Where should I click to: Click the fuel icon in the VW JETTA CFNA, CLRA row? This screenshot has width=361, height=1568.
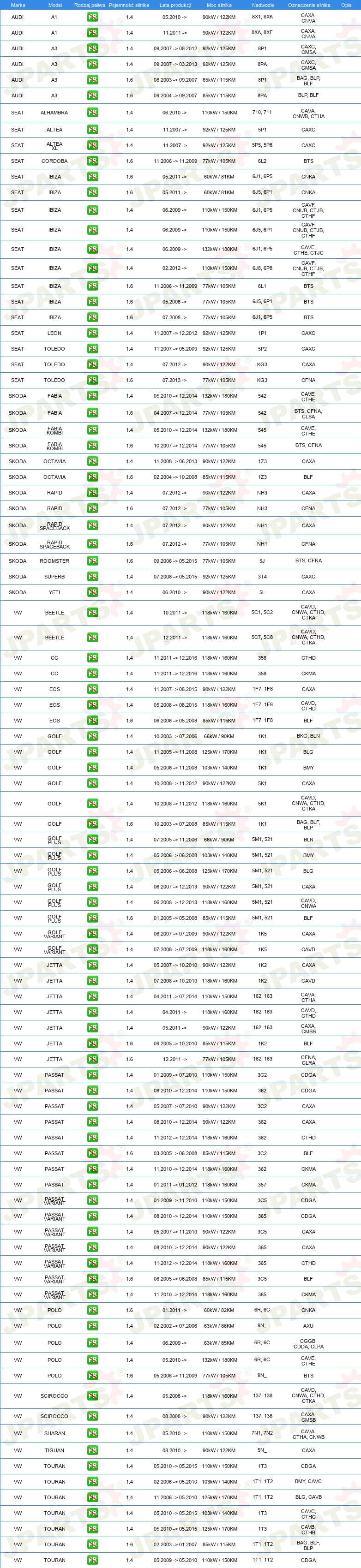(x=92, y=1059)
